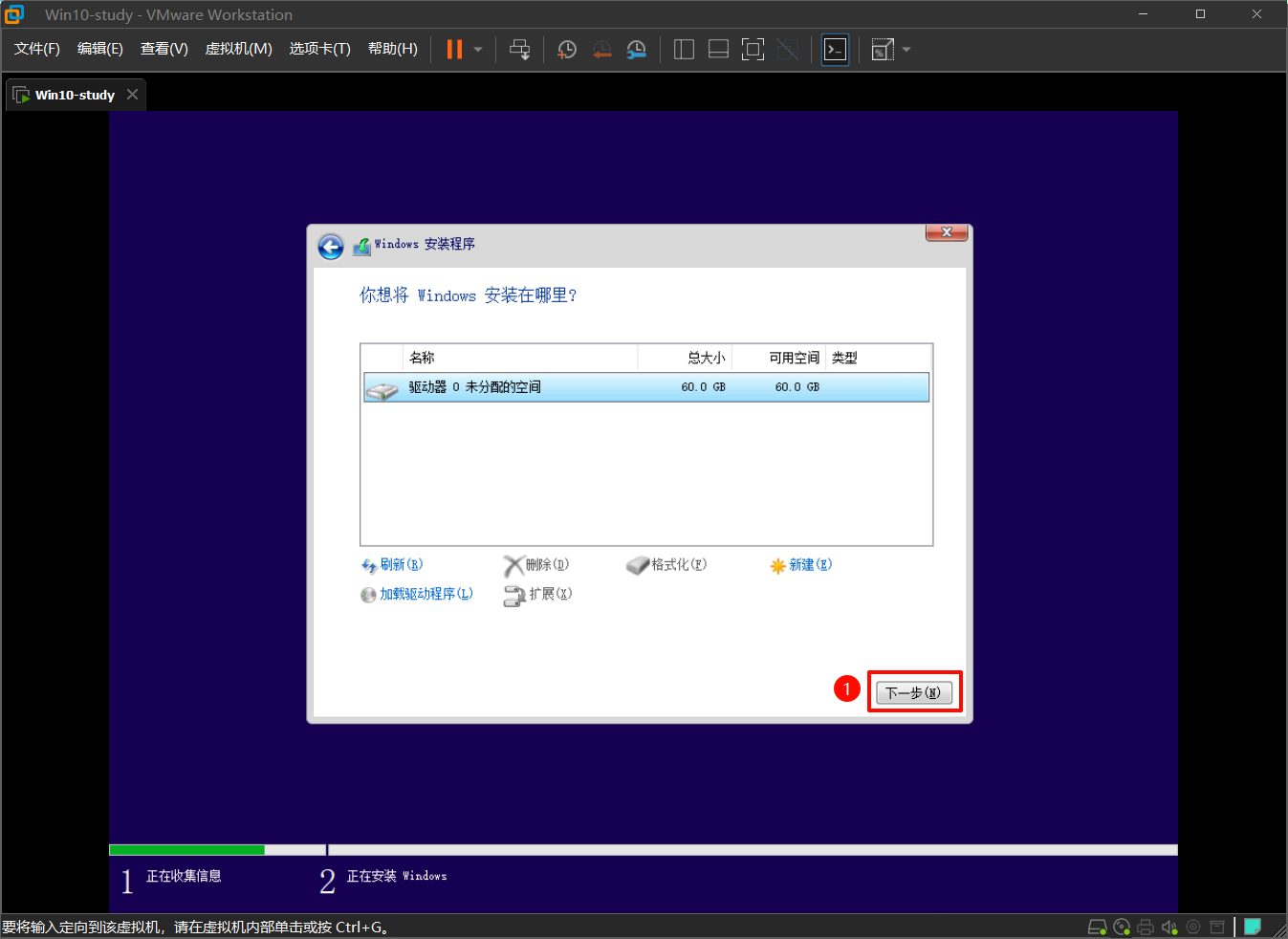Click the CD/DVD device status icon

pyautogui.click(x=1121, y=926)
